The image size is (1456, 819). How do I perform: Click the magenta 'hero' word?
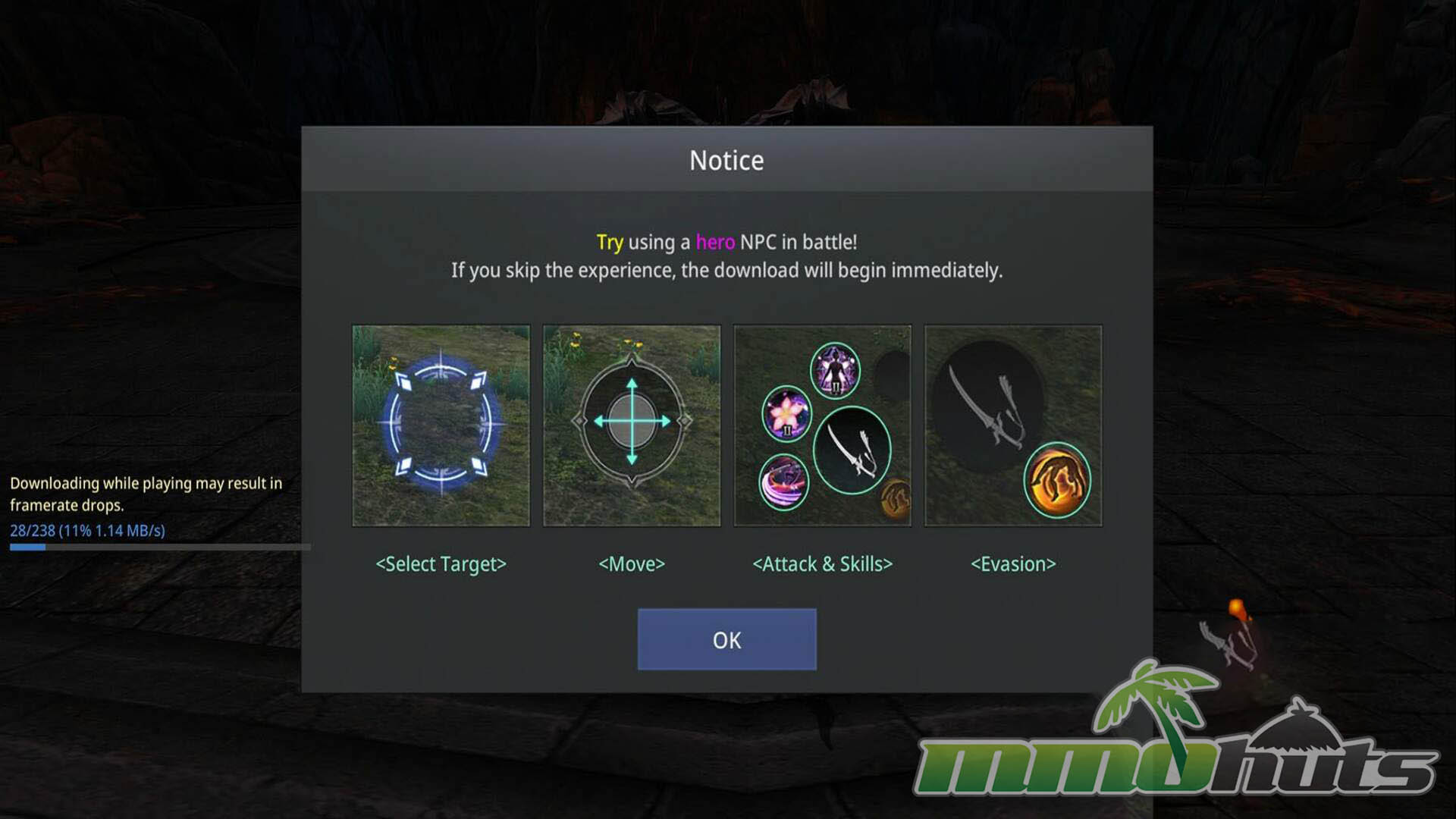(x=715, y=242)
